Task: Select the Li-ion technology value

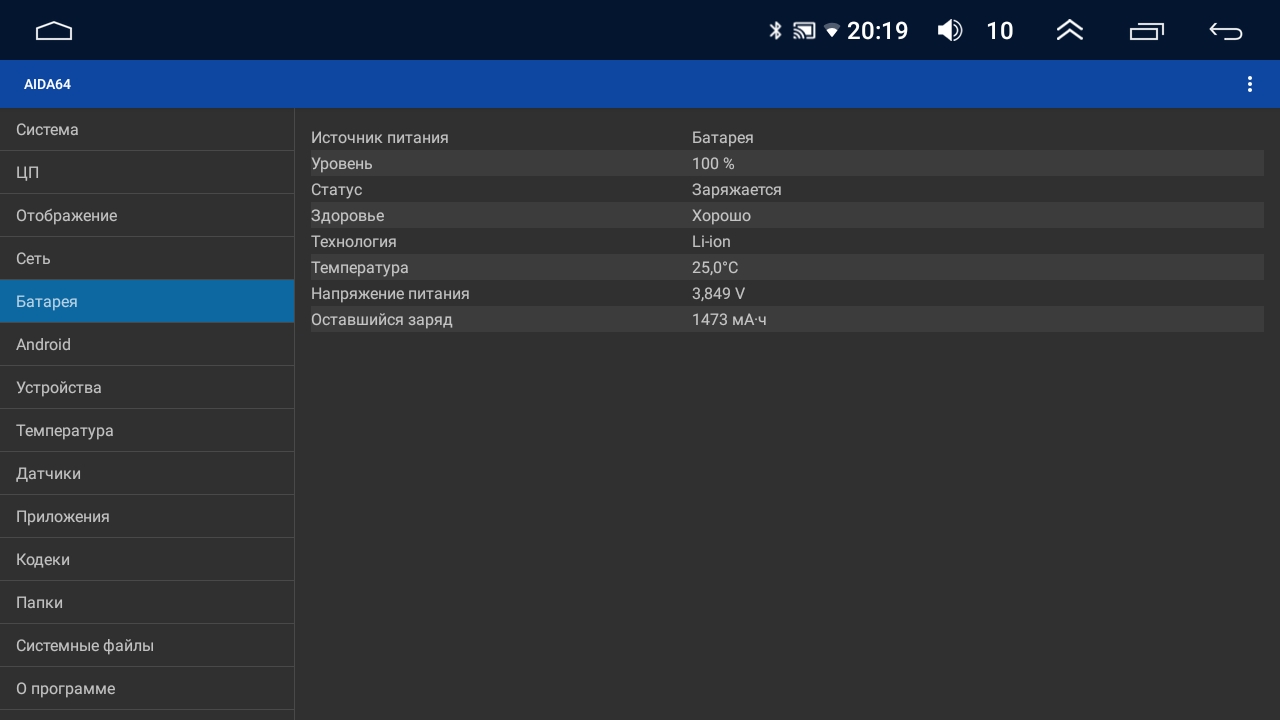Action: [x=711, y=242]
